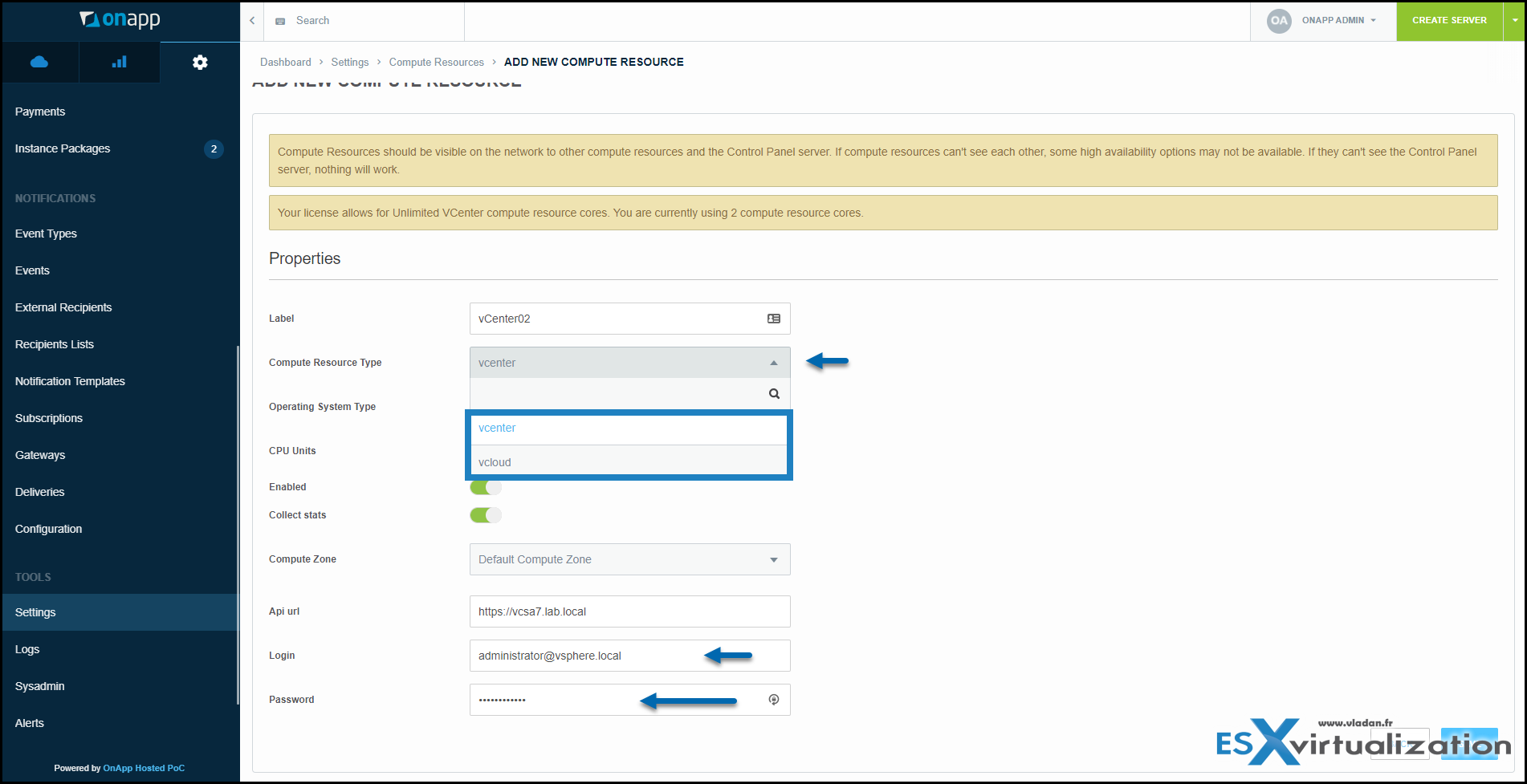Click the dropdown search box

tap(630, 393)
